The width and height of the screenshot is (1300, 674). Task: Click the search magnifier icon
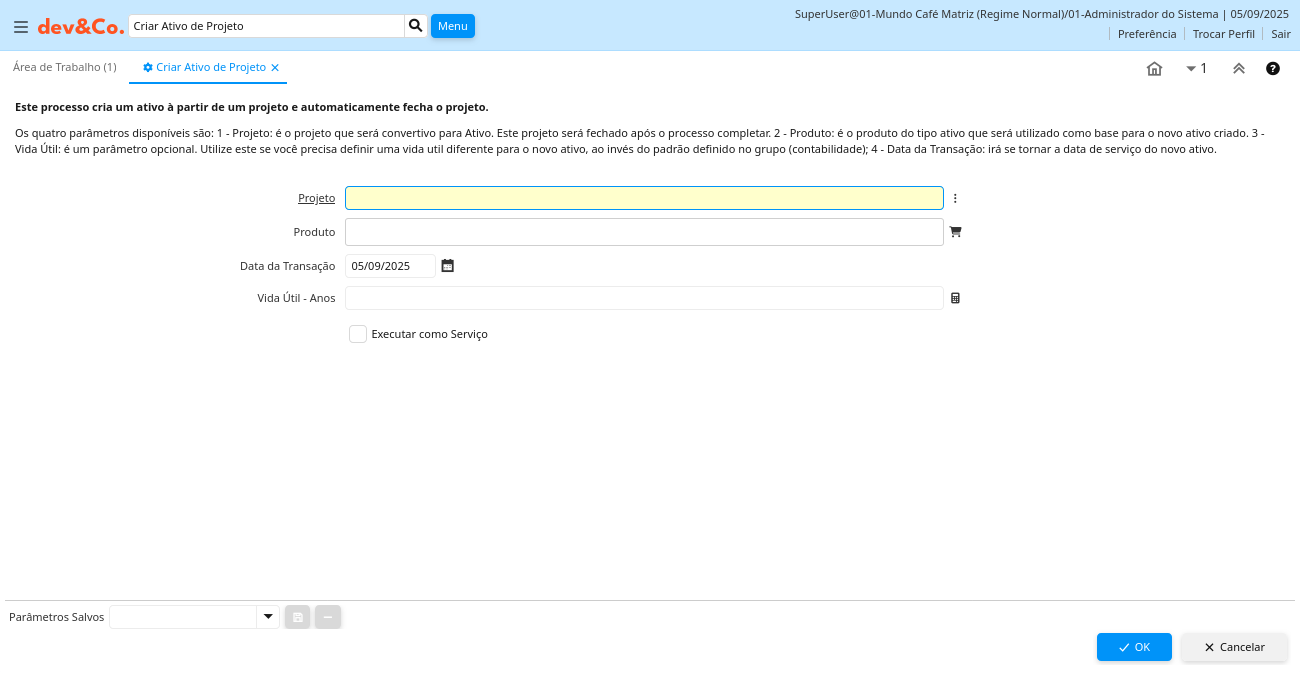[416, 26]
